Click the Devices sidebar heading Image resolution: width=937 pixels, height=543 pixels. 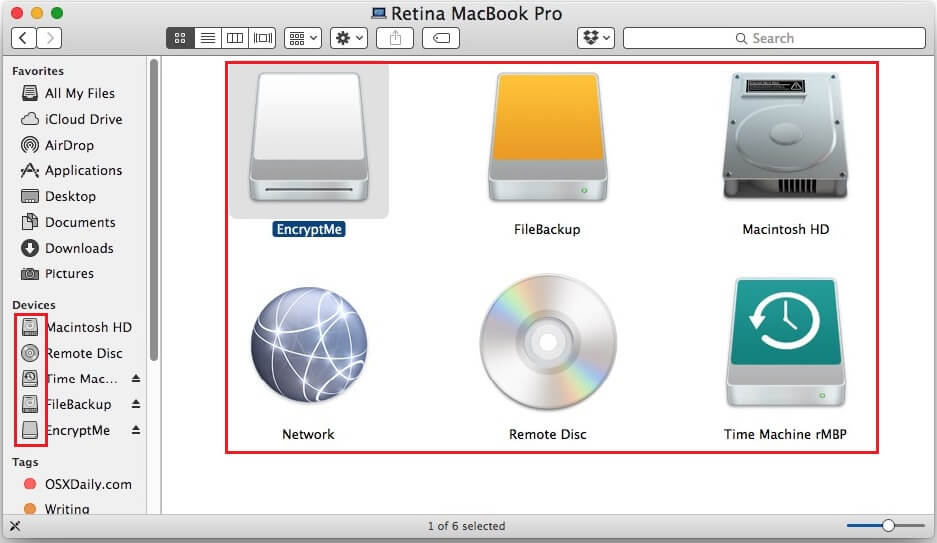tap(33, 305)
